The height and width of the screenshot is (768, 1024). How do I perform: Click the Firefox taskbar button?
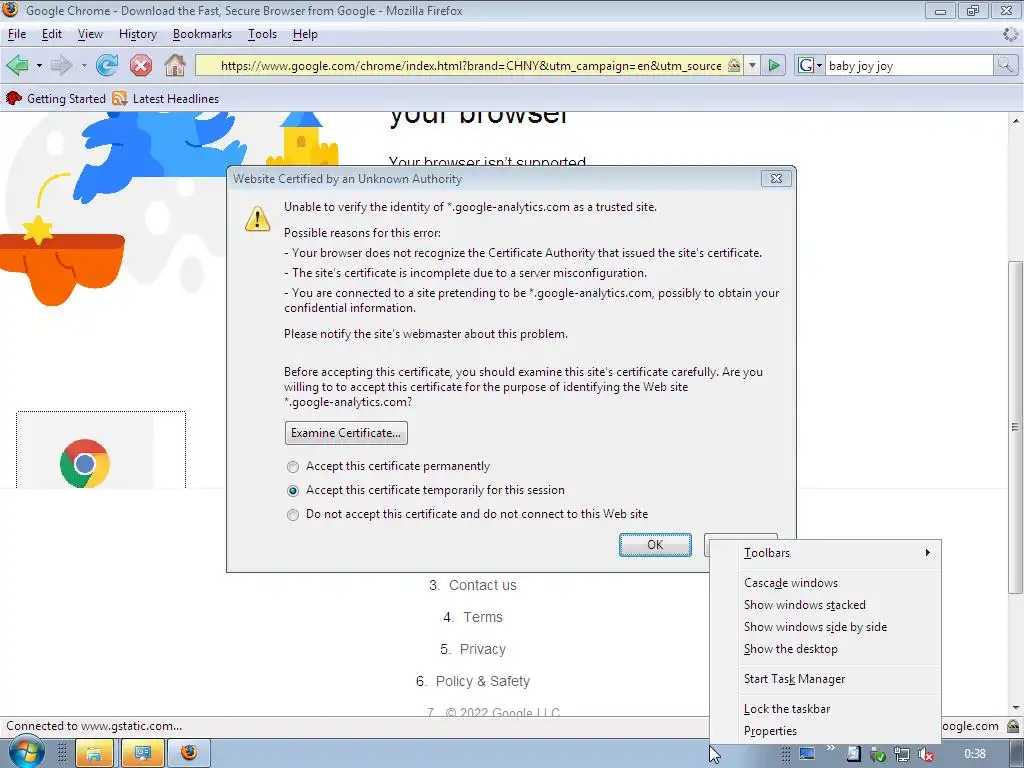point(189,754)
